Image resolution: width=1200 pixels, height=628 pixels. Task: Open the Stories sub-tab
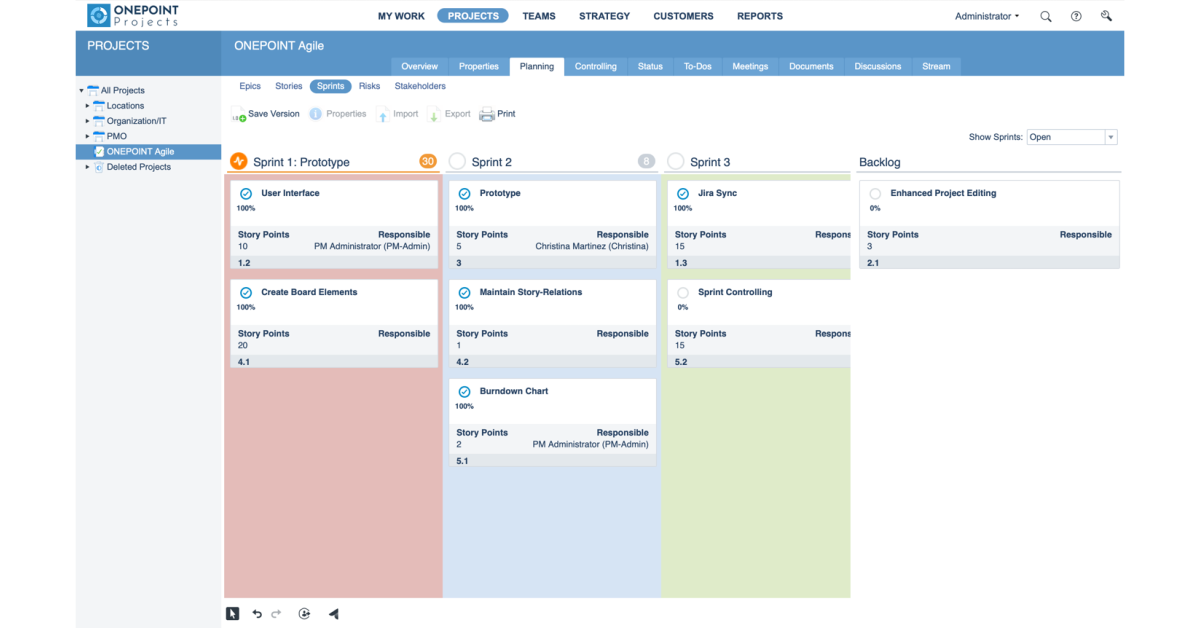pos(289,86)
